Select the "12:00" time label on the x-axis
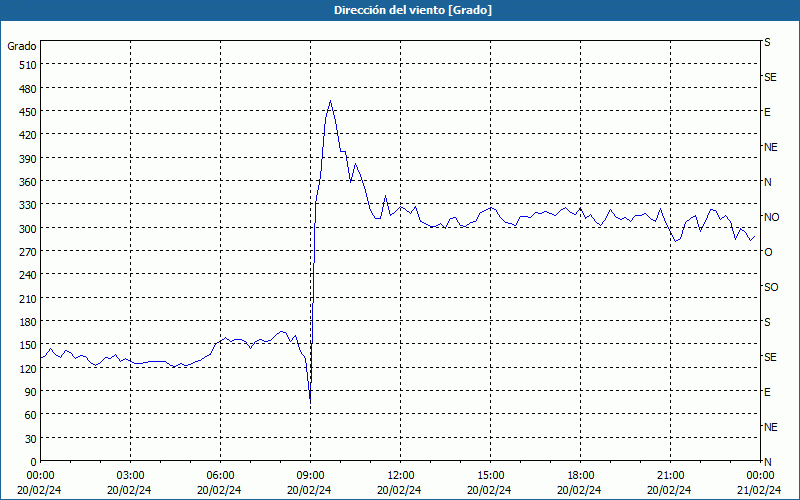This screenshot has width=800, height=500. coord(401,476)
